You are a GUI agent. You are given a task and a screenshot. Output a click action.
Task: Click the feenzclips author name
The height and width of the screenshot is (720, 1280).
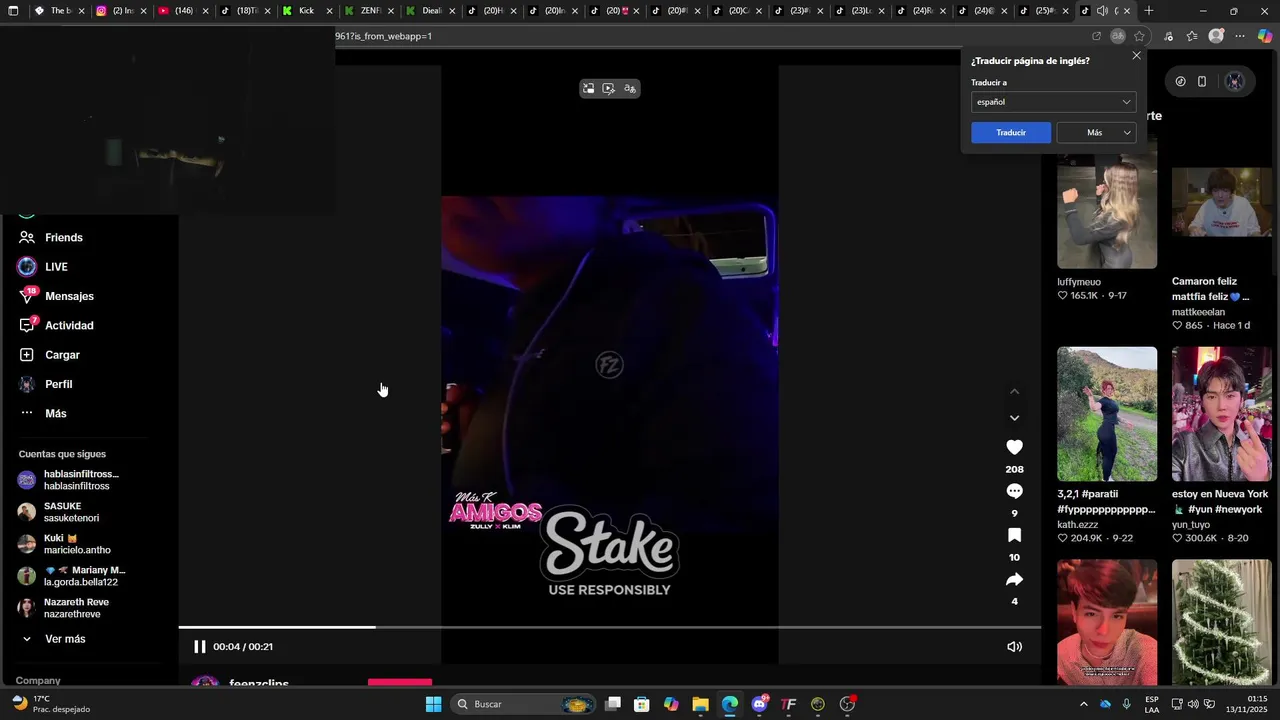(x=259, y=684)
